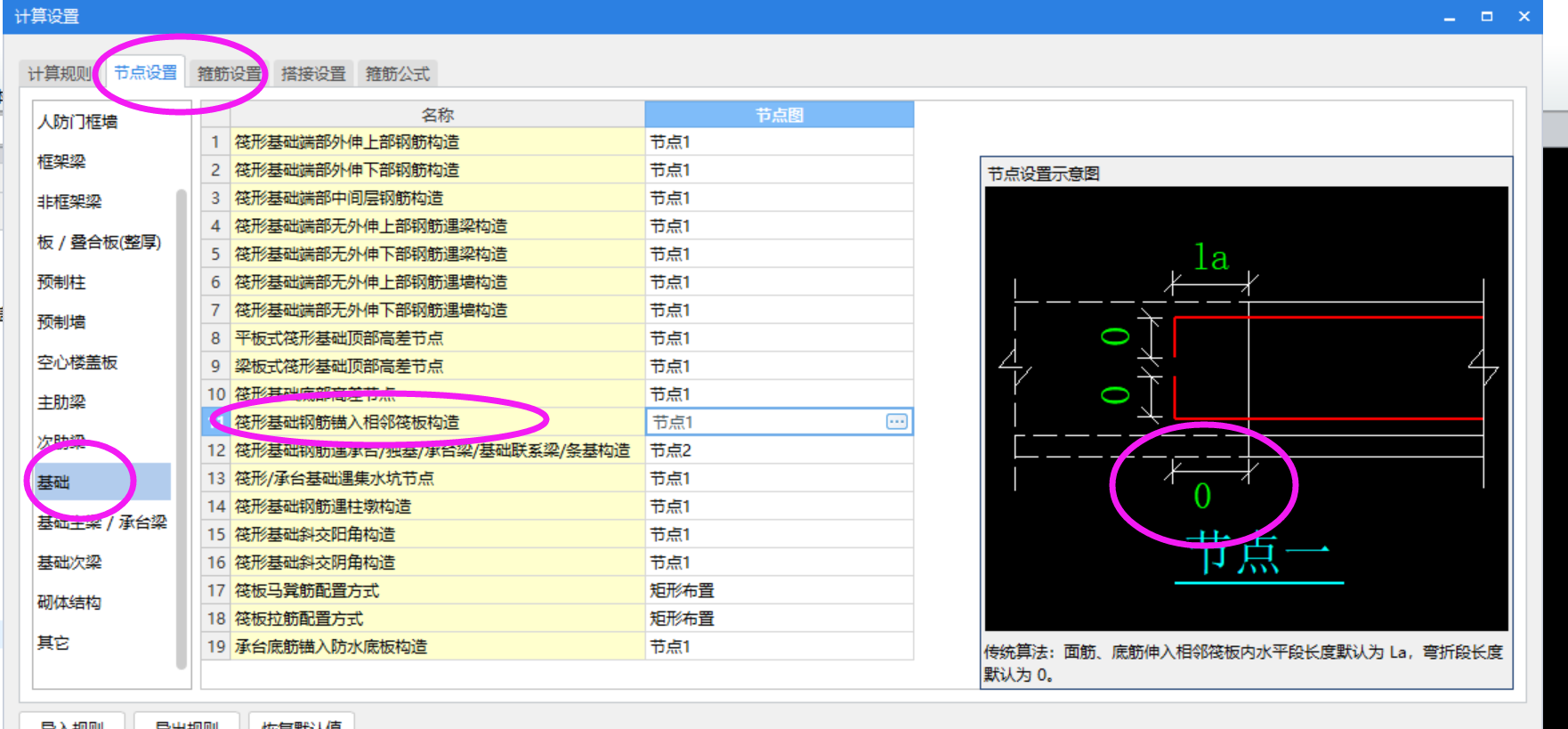Select 板 / 叠合板(整厚) in the list
Viewport: 1568px width, 729px height.
click(x=99, y=242)
